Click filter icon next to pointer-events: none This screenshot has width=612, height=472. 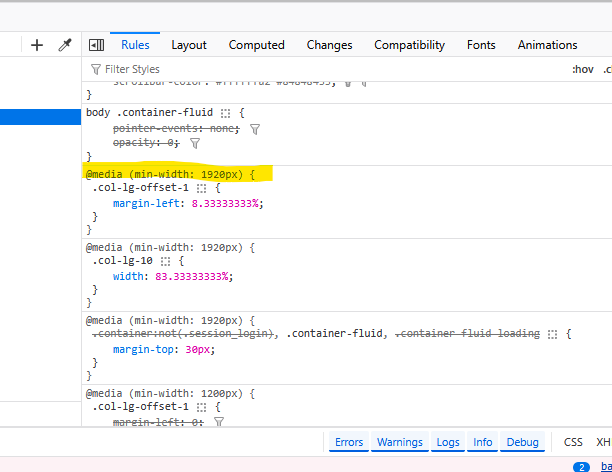pos(255,129)
